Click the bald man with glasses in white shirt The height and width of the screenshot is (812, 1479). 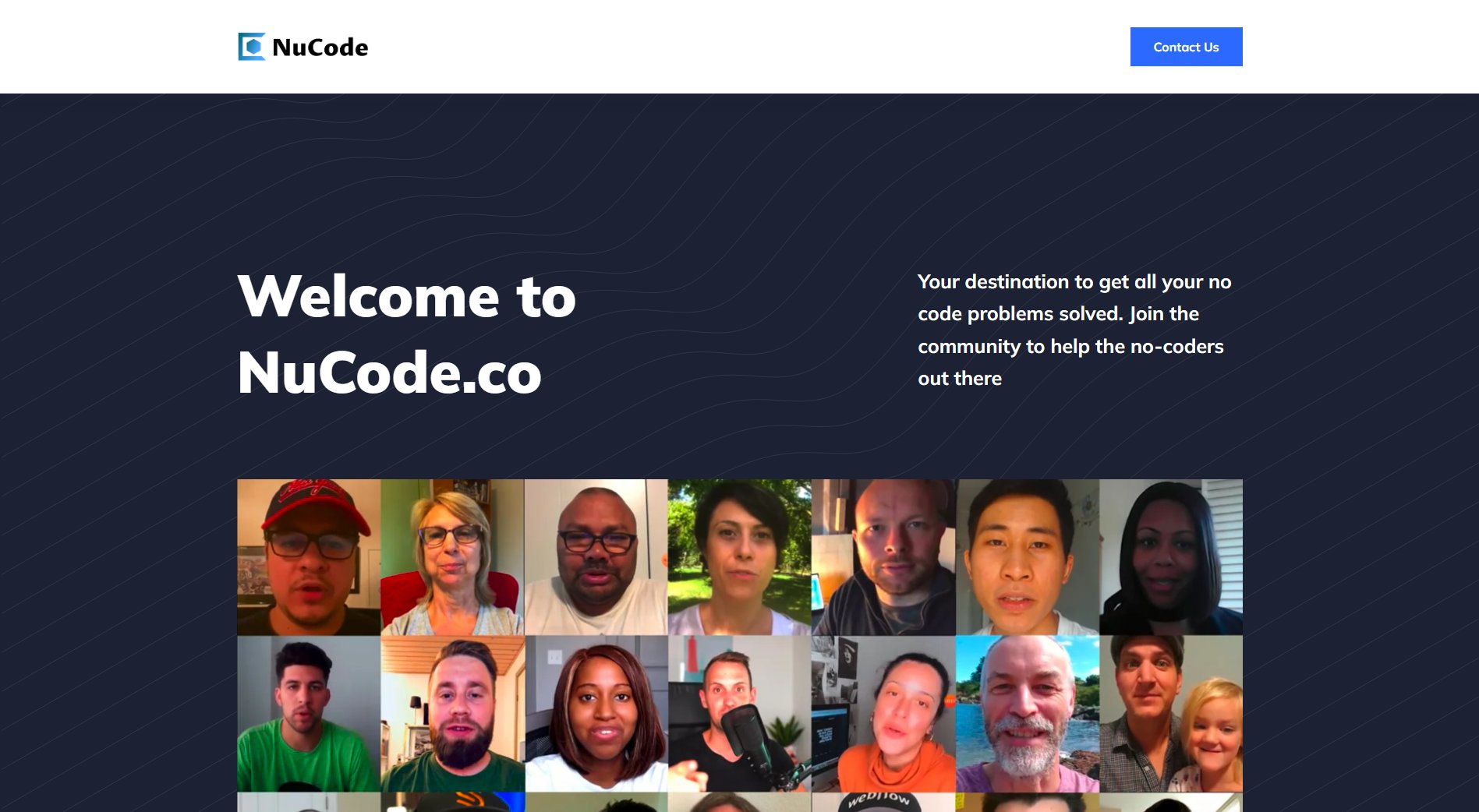596,557
